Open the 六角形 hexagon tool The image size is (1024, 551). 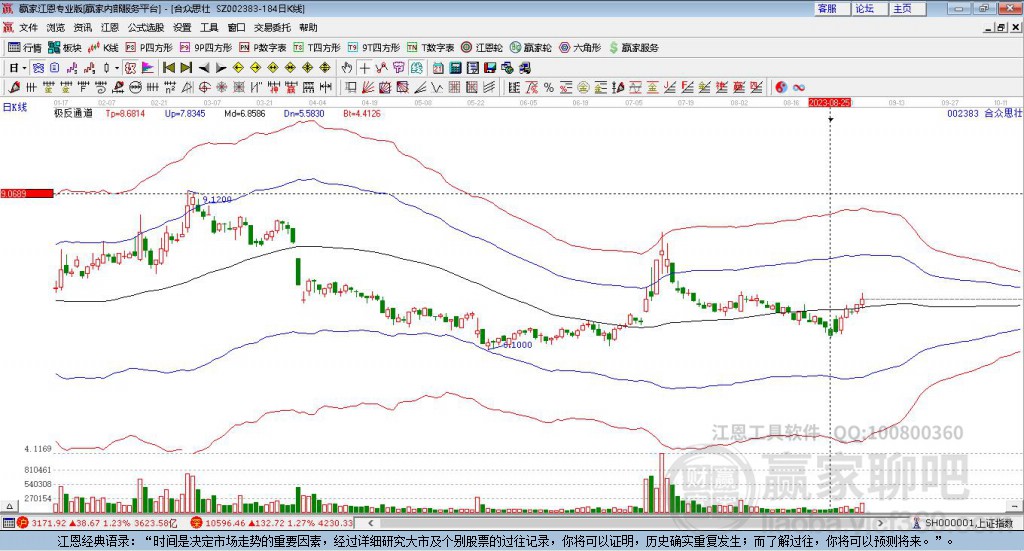pos(580,48)
